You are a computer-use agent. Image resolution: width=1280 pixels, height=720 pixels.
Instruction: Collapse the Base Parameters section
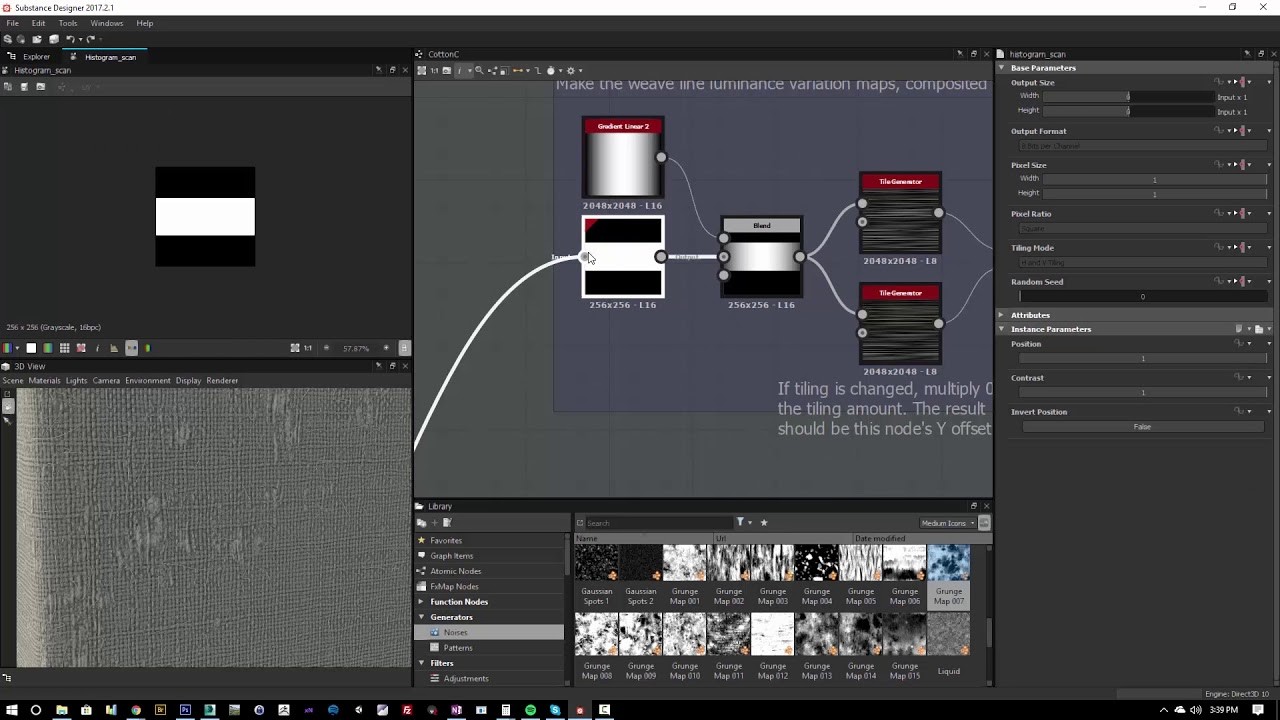1001,68
